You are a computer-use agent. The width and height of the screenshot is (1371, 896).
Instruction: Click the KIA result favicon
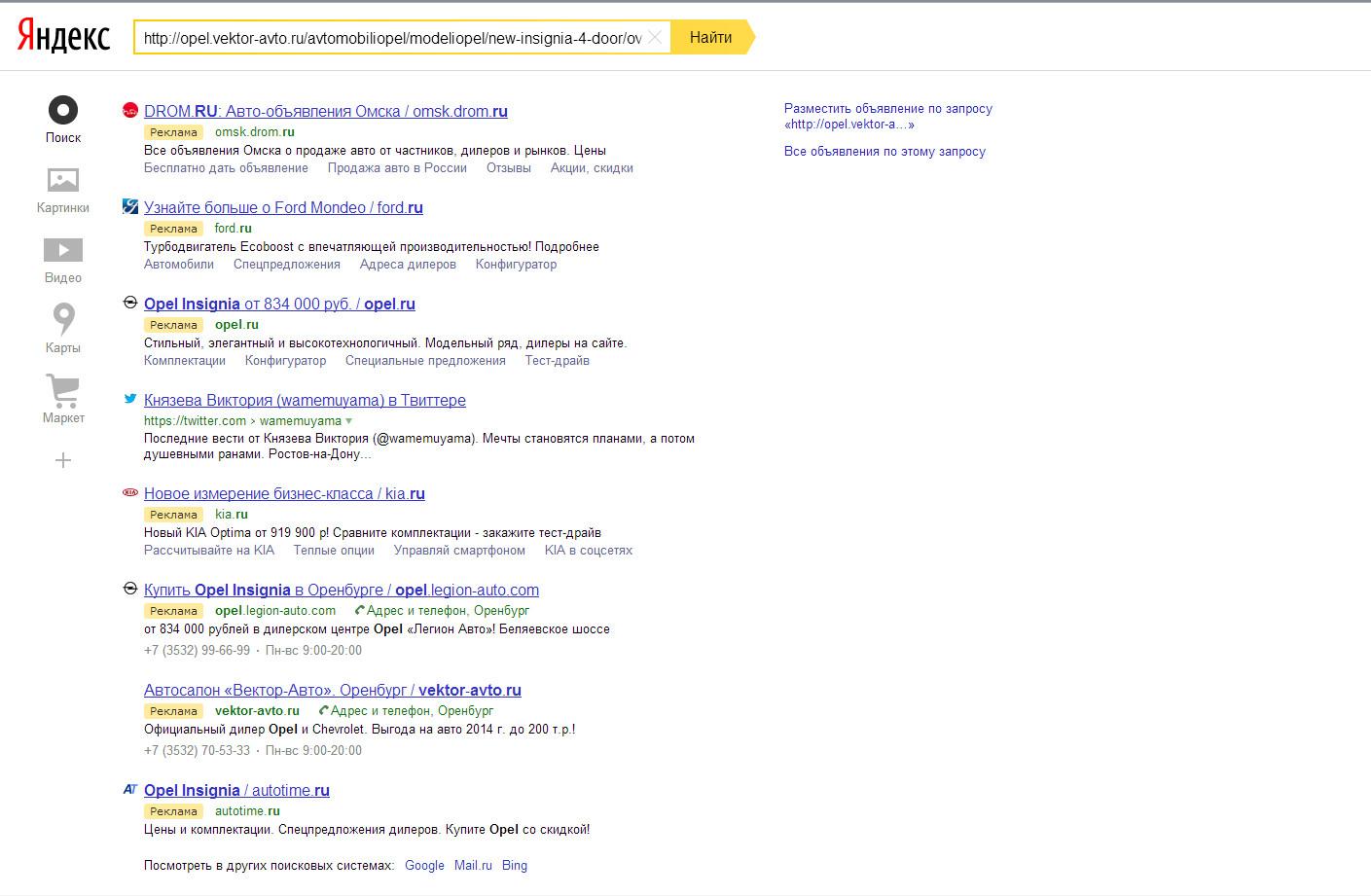click(130, 492)
